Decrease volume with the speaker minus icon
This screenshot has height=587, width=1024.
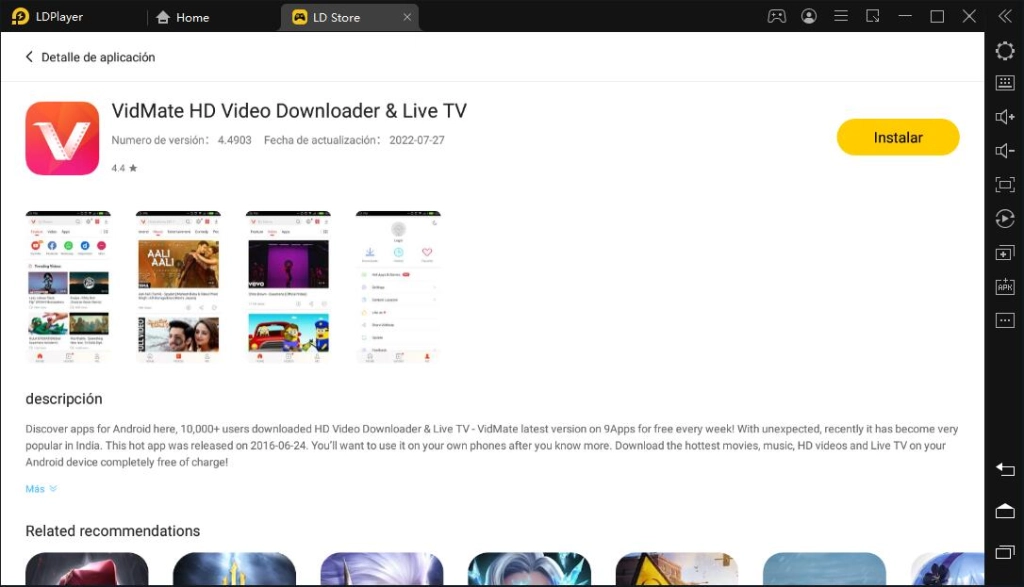1005,151
